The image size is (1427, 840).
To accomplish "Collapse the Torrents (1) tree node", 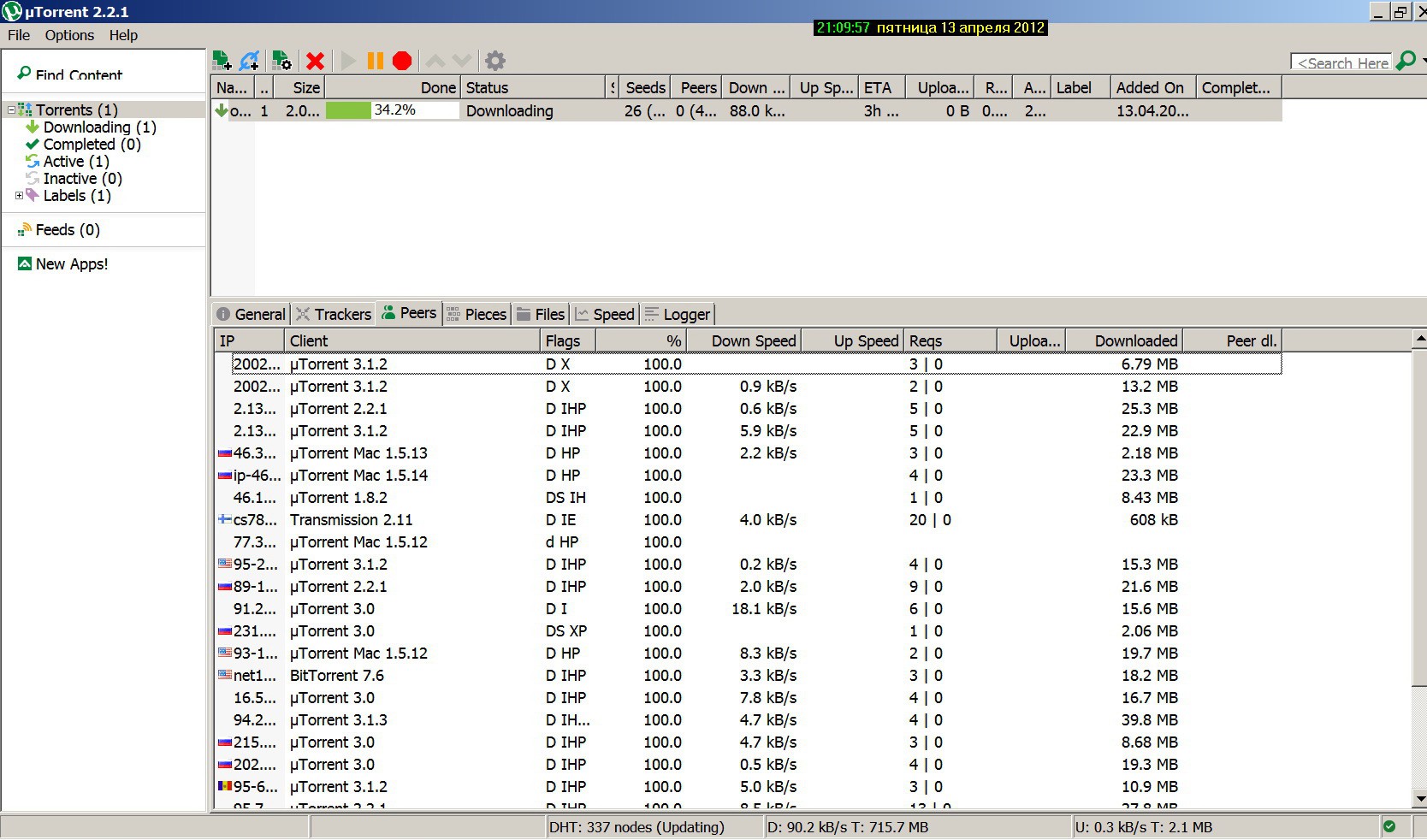I will (11, 109).
